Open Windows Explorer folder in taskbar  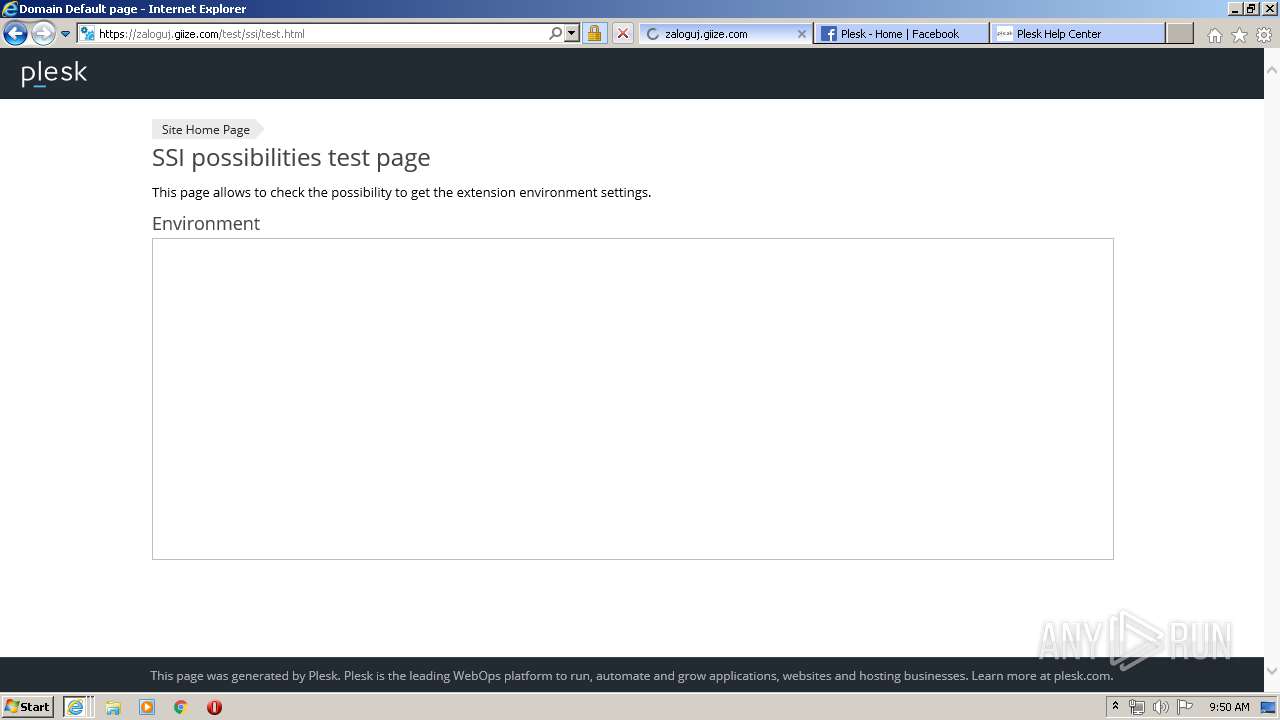click(113, 707)
